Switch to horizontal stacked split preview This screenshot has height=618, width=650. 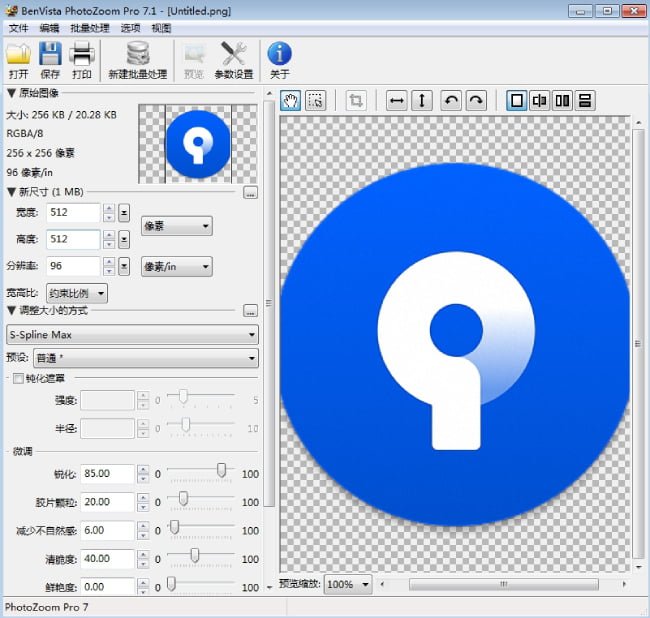tap(585, 100)
